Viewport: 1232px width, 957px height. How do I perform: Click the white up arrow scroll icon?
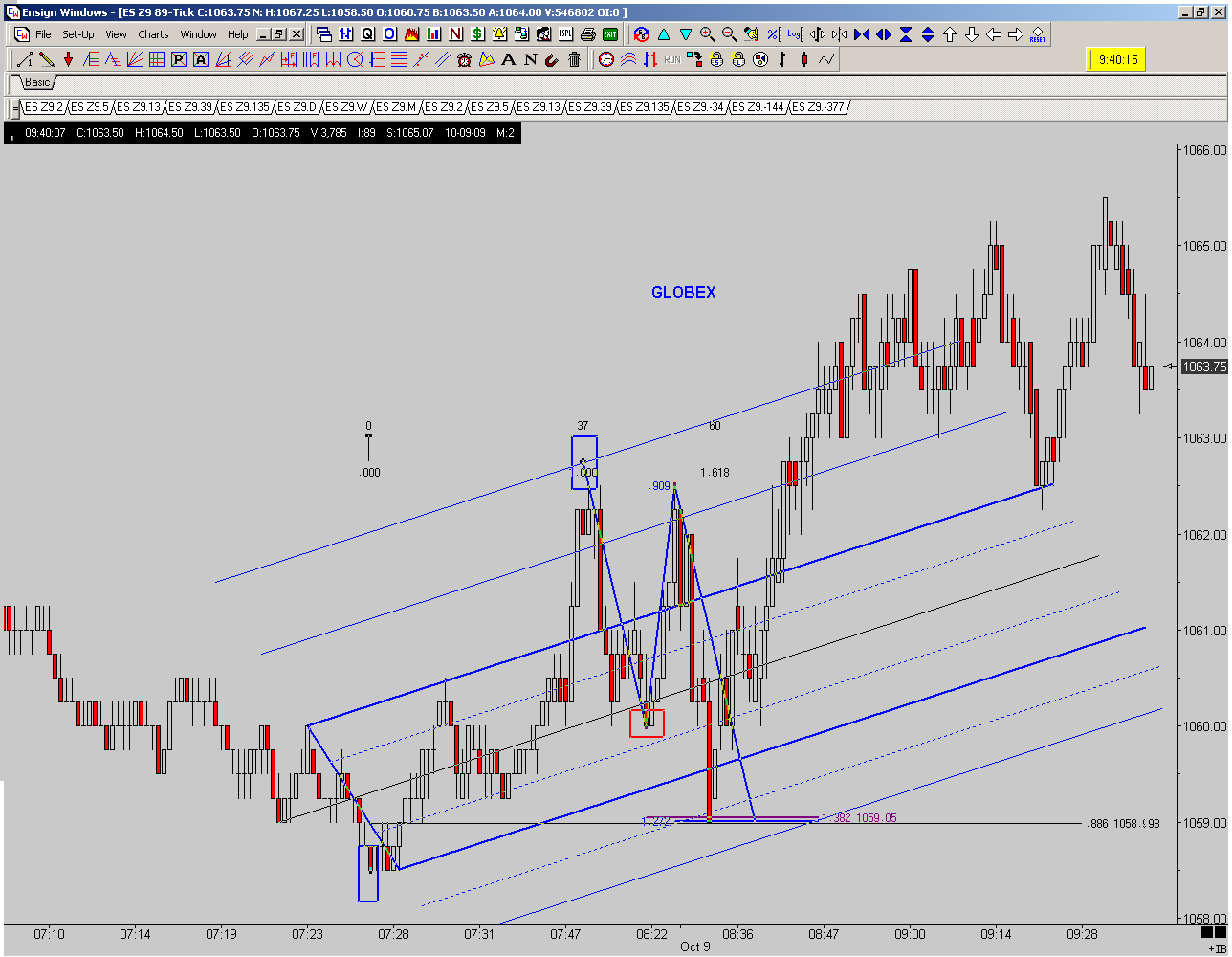[950, 34]
